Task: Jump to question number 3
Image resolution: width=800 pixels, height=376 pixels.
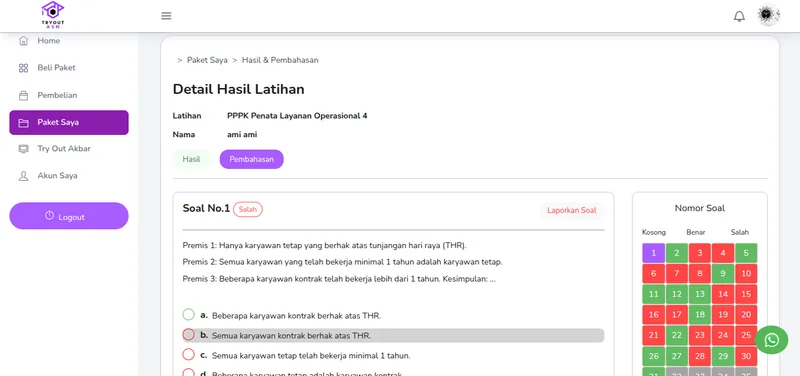Action: 700,253
